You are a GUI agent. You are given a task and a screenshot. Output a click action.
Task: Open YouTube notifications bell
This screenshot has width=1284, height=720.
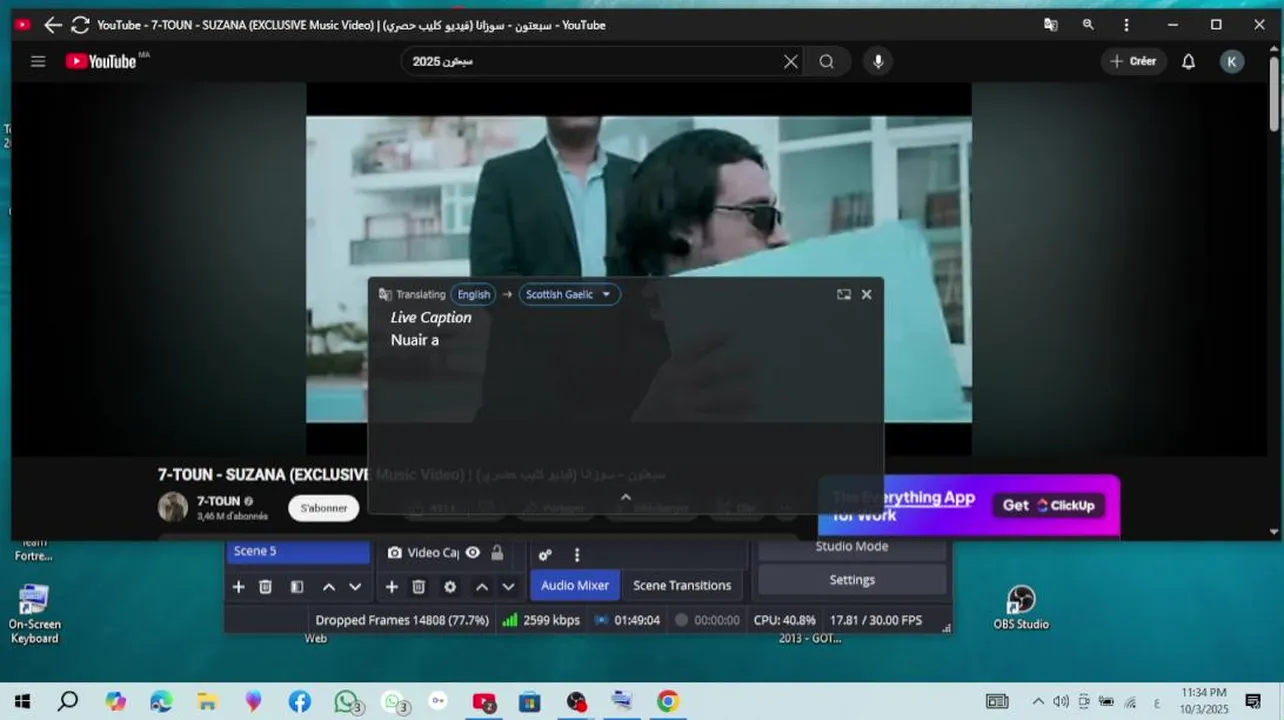1188,61
